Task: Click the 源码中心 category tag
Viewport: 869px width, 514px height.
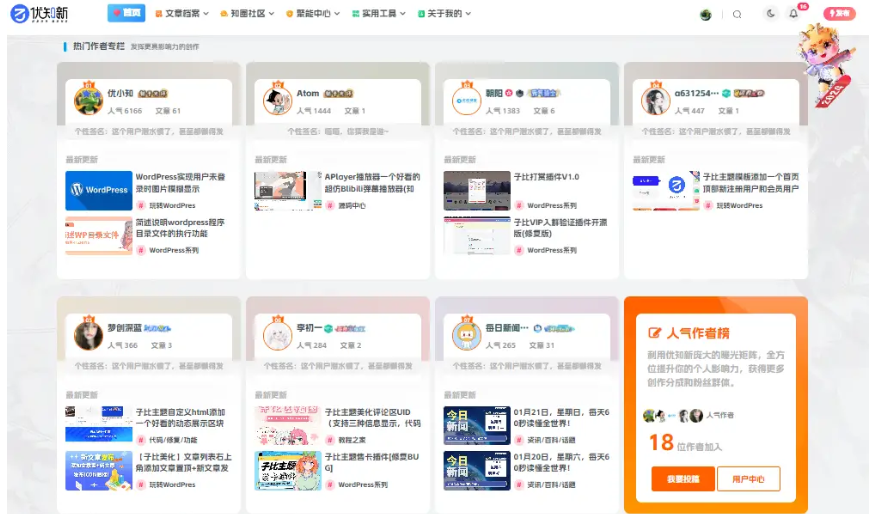Action: [351, 206]
